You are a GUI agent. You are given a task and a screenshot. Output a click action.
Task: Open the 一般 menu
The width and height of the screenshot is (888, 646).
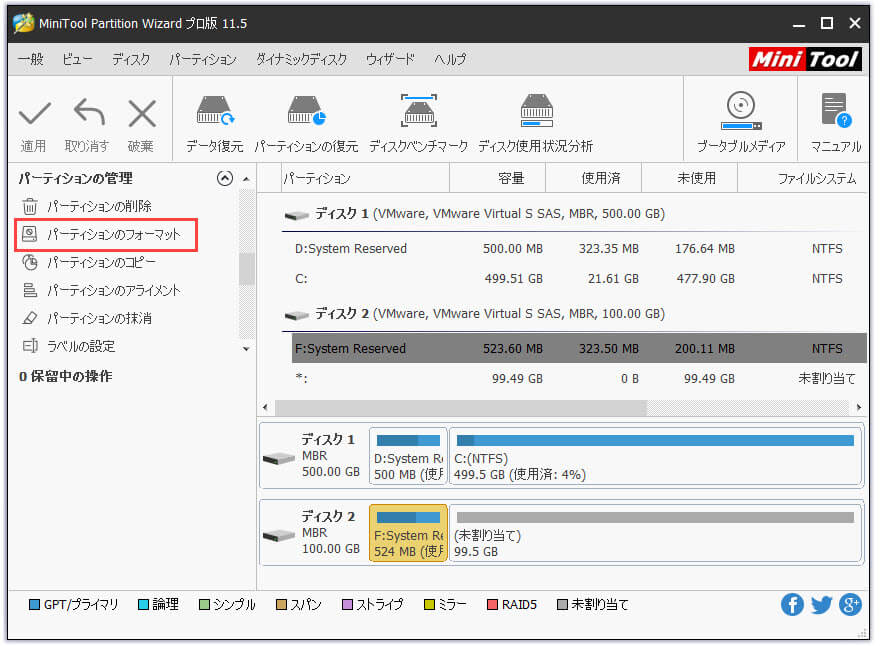click(x=31, y=59)
